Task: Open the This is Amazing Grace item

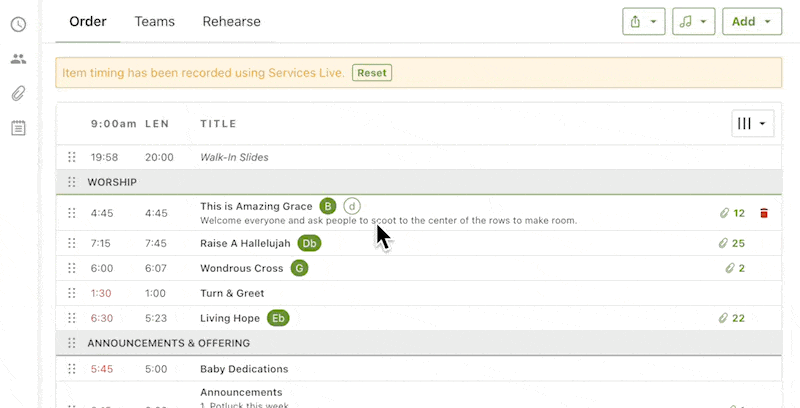Action: click(256, 206)
